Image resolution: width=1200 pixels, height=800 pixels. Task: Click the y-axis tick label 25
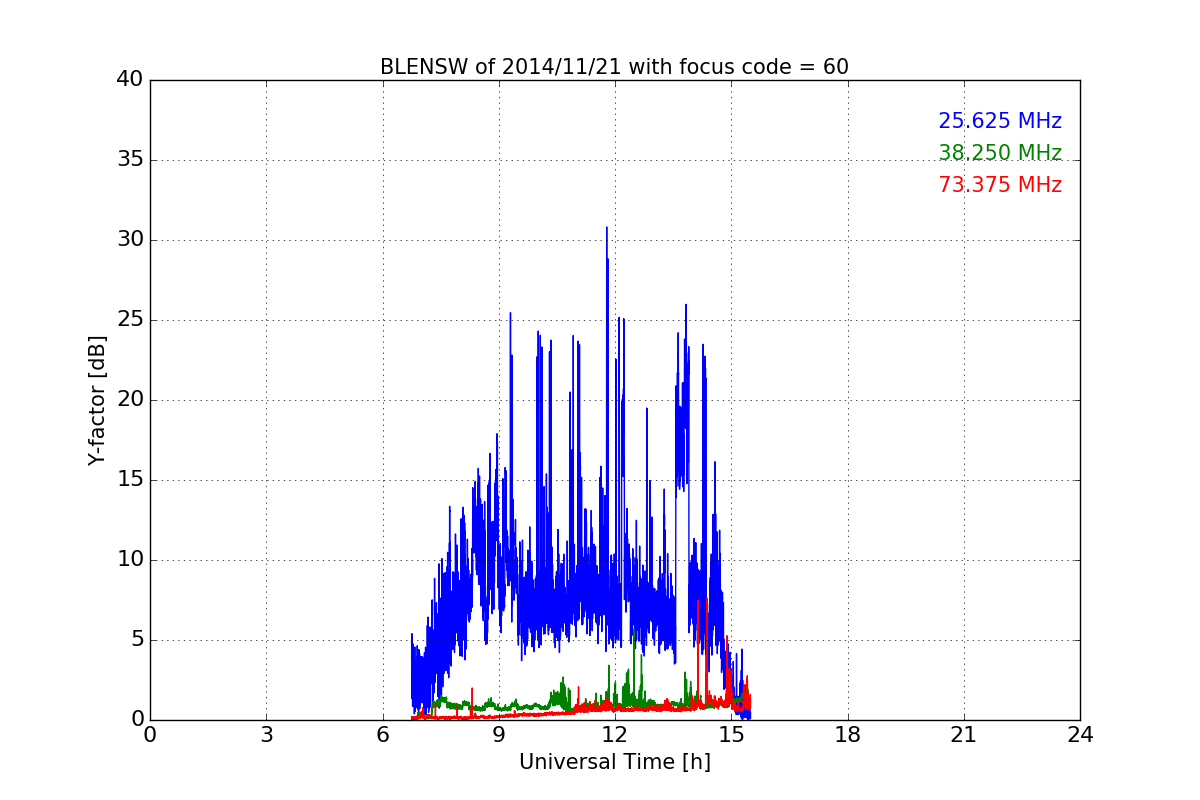click(130, 320)
